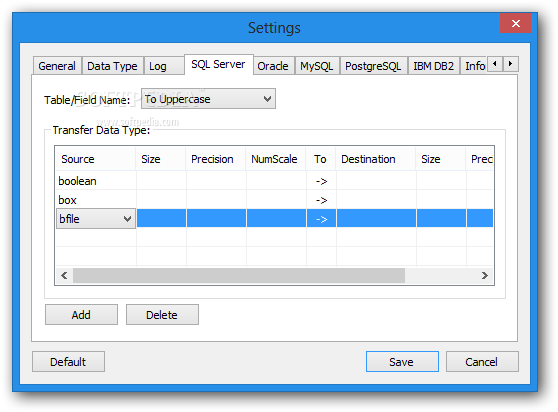The height and width of the screenshot is (412, 558).
Task: Save the settings
Action: coord(402,362)
